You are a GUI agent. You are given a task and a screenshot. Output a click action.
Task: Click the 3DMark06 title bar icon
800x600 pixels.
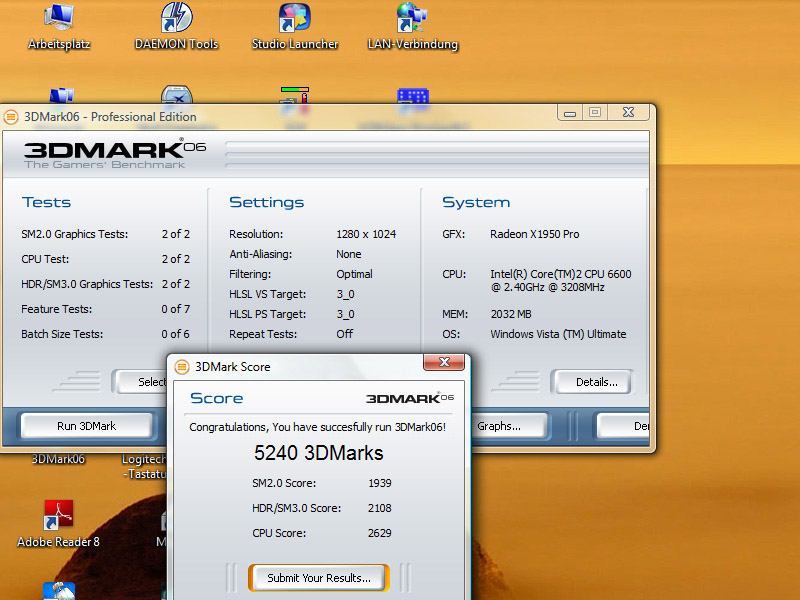11,117
